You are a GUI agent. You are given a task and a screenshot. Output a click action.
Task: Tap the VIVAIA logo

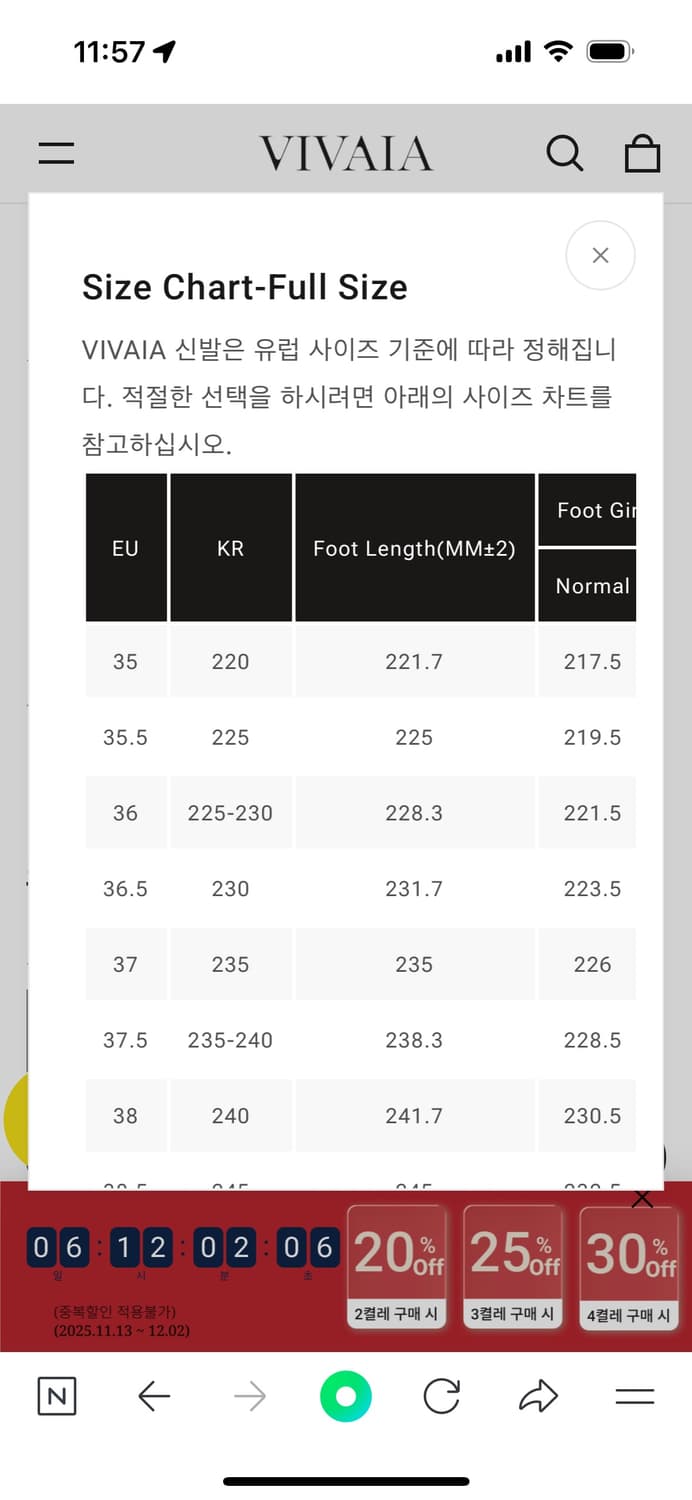pyautogui.click(x=346, y=153)
